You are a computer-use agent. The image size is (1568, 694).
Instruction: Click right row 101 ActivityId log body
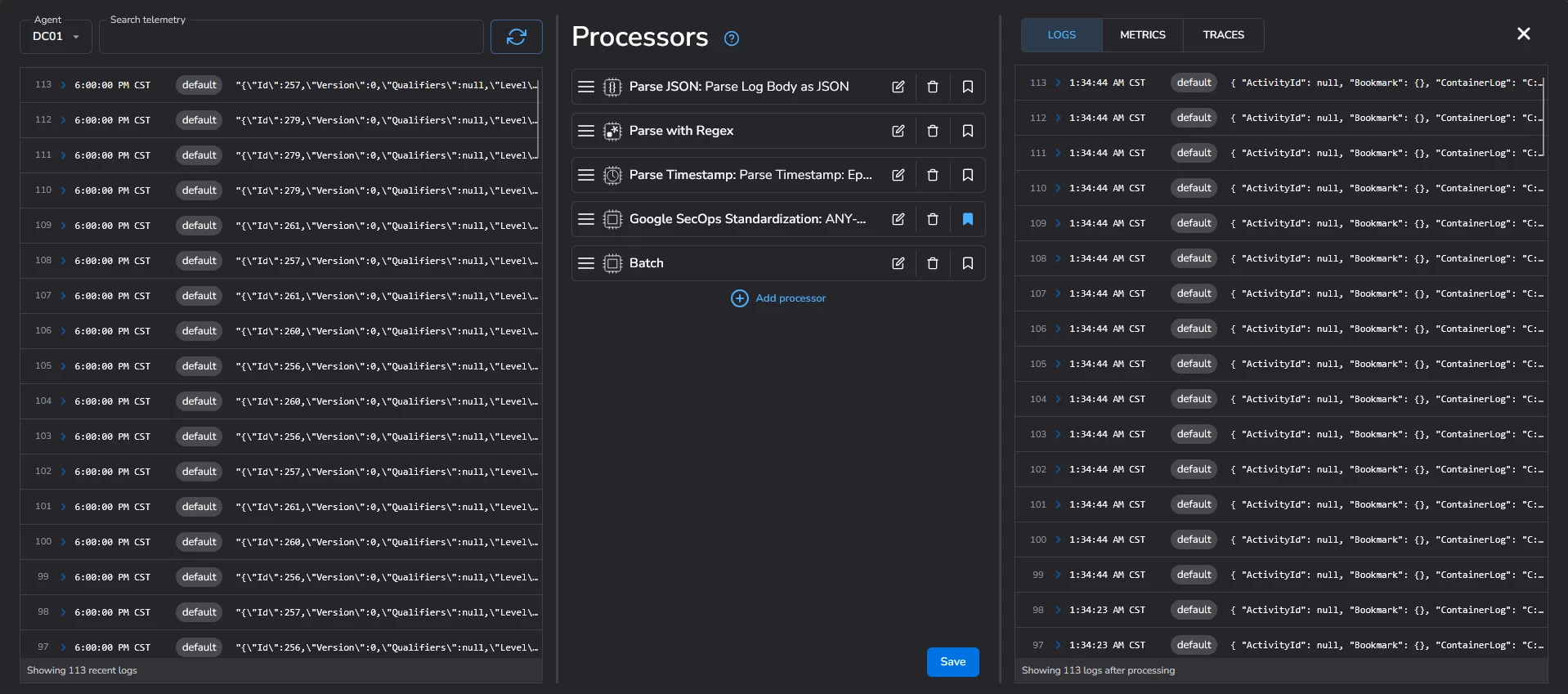pos(1387,504)
